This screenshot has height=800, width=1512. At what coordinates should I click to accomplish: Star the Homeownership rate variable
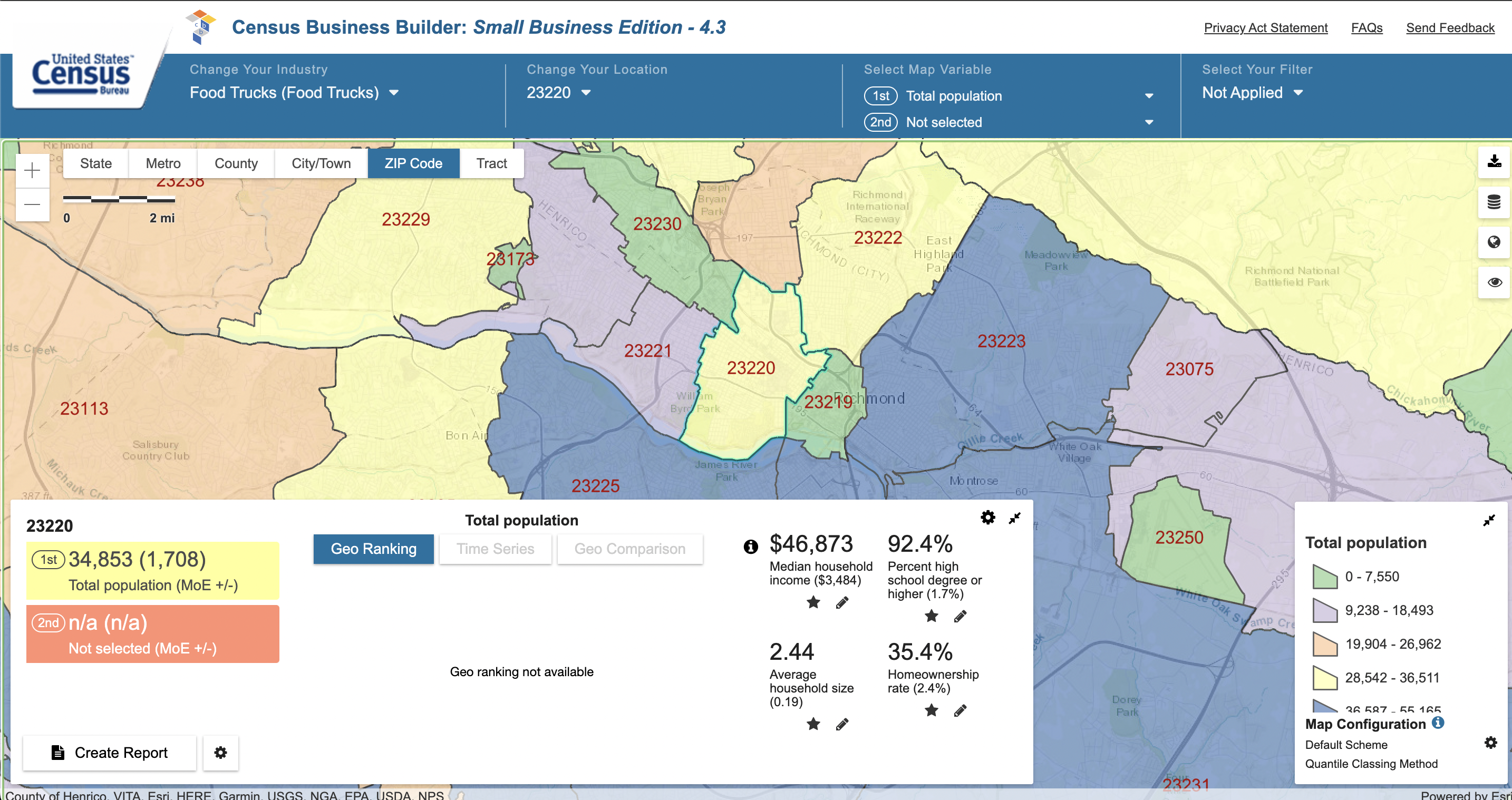pos(932,710)
